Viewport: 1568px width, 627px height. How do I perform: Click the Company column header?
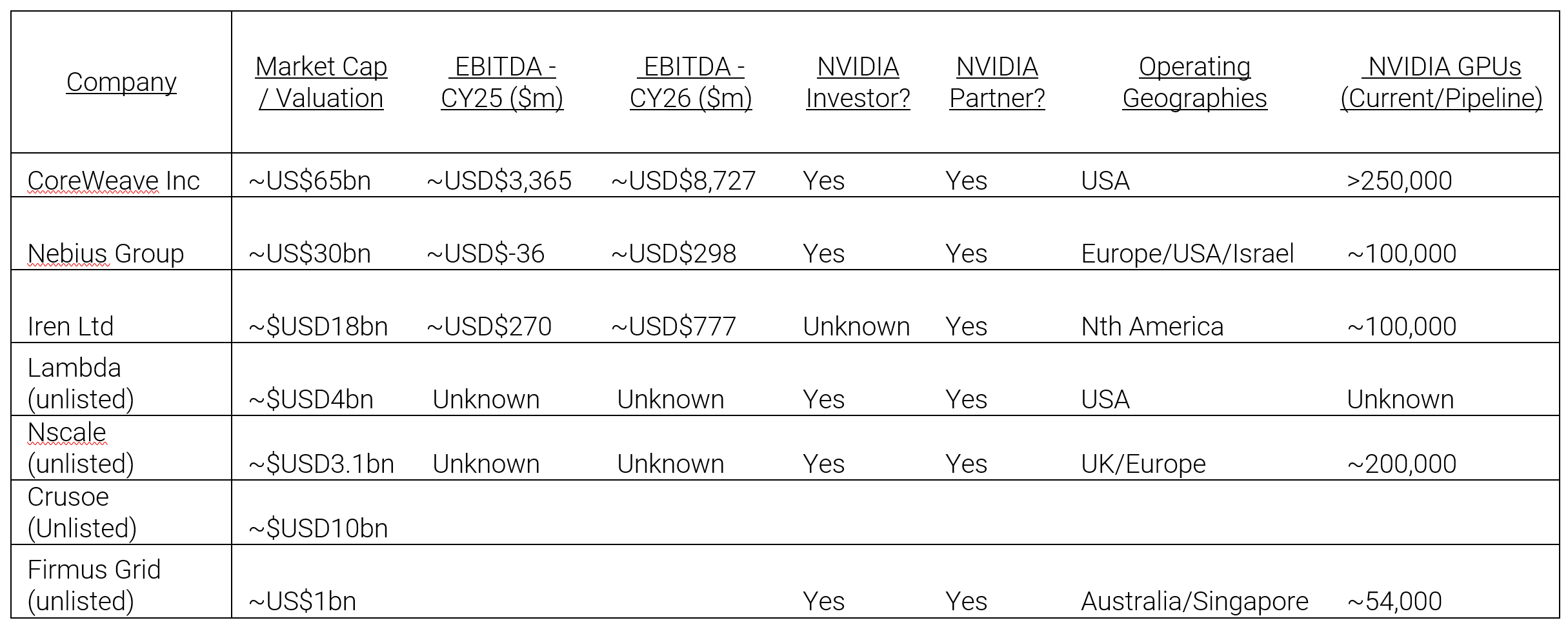point(121,83)
